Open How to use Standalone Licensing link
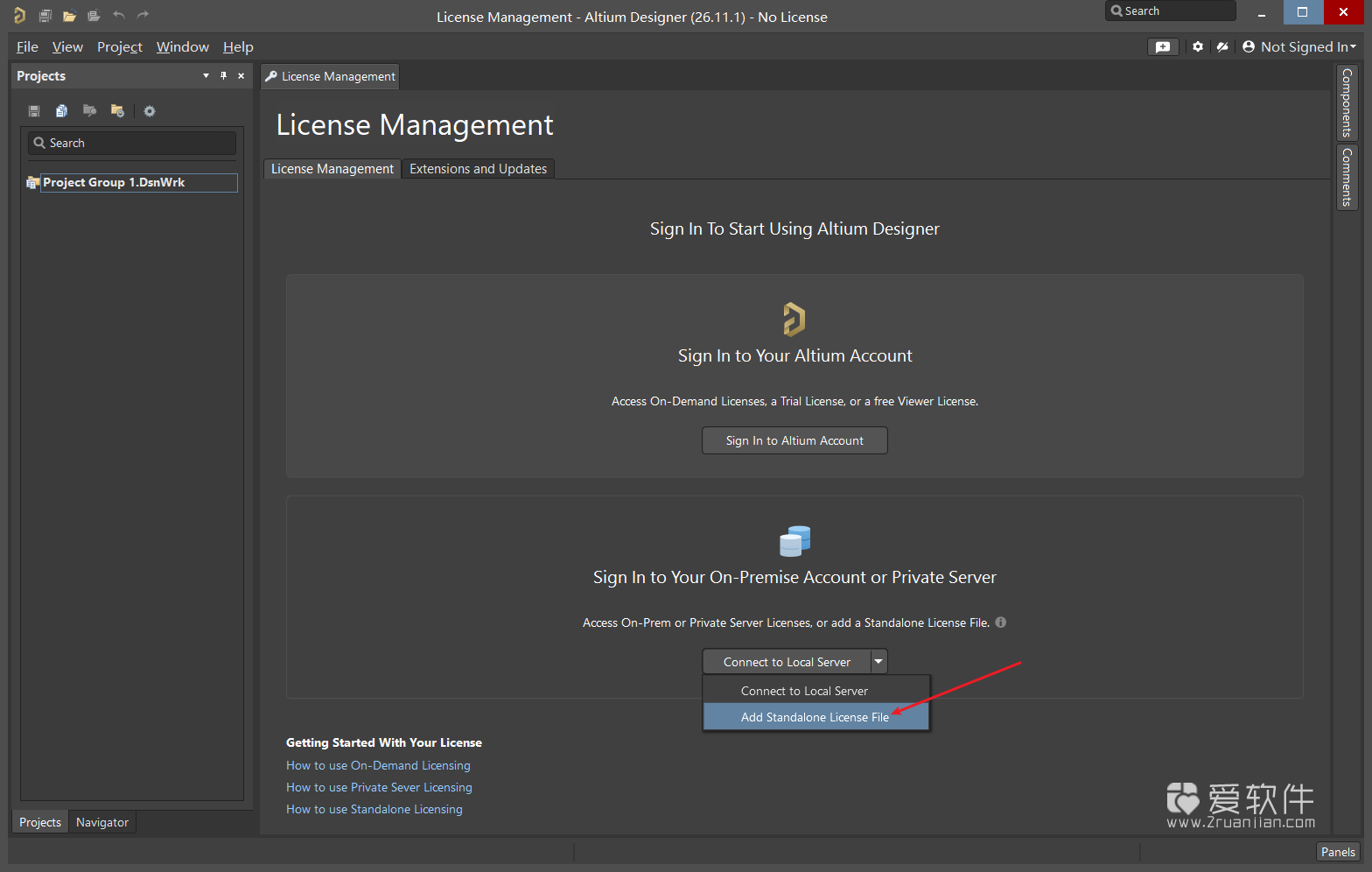This screenshot has width=1372, height=872. tap(374, 809)
